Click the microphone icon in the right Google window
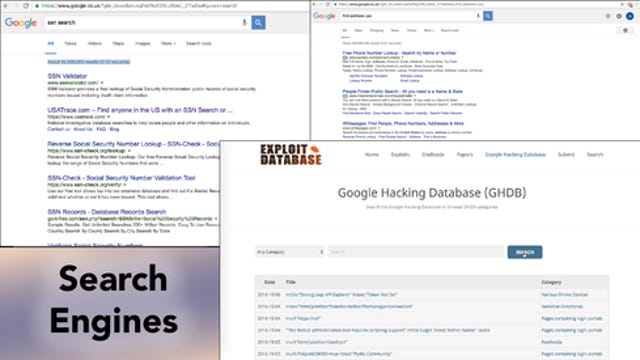The height and width of the screenshot is (360, 640). pos(478,16)
